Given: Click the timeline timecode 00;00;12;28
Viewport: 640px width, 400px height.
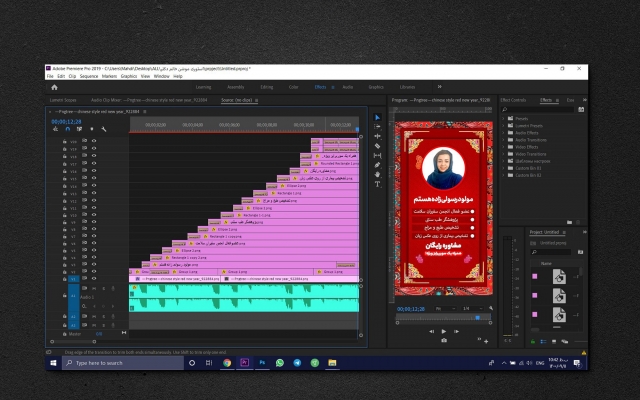Looking at the screenshot, I should coord(66,122).
